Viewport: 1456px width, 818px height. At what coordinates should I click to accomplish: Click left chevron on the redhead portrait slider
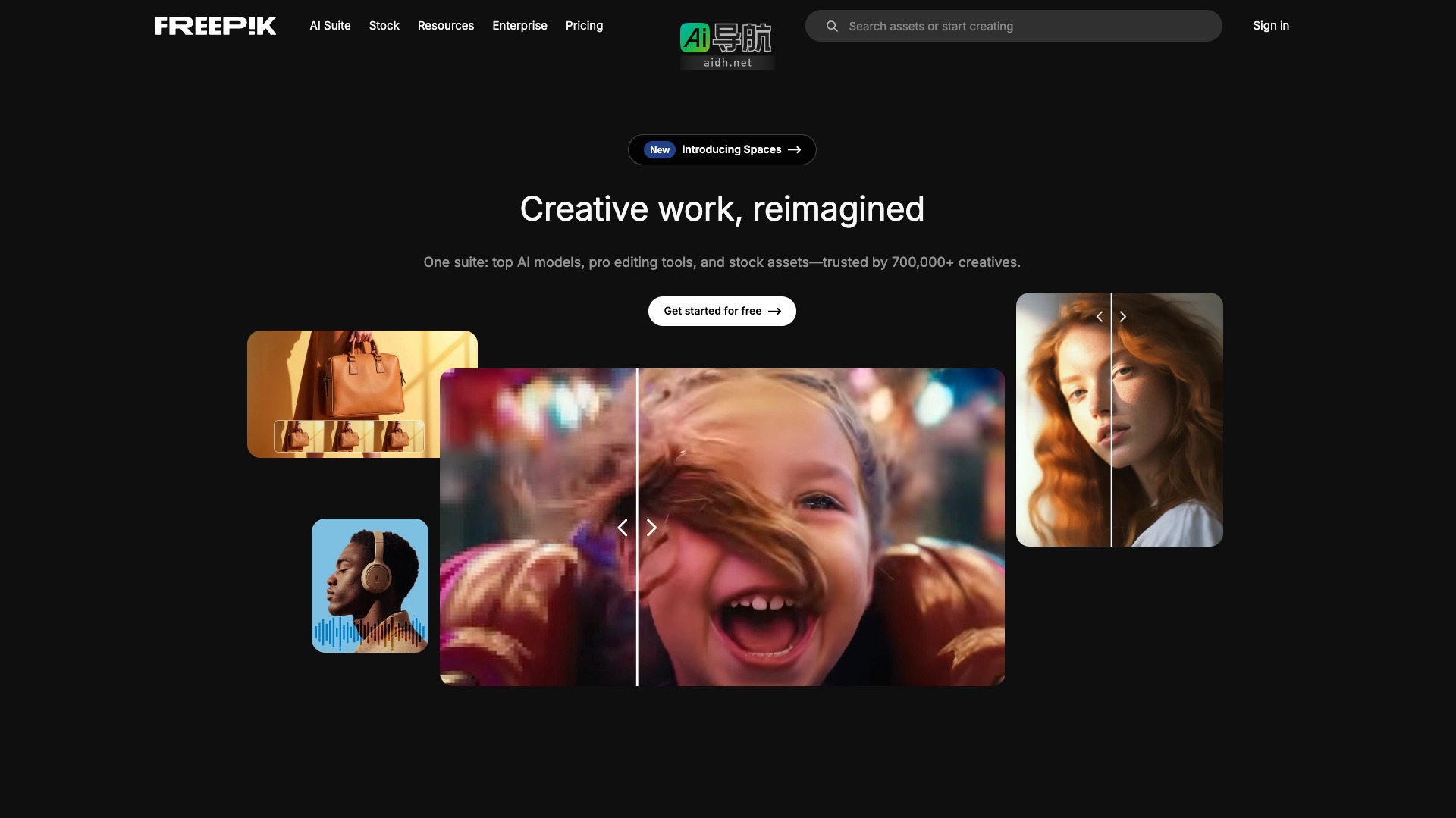point(1099,317)
